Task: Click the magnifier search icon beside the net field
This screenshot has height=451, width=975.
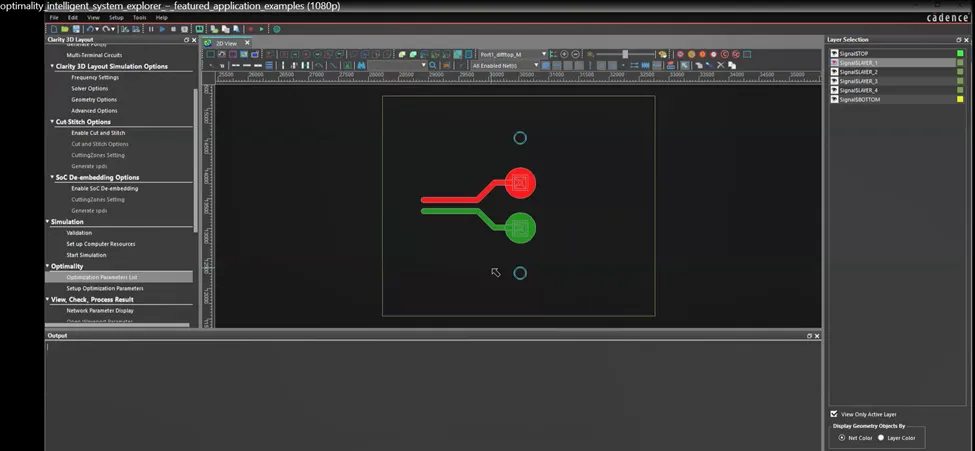Action: tap(433, 65)
